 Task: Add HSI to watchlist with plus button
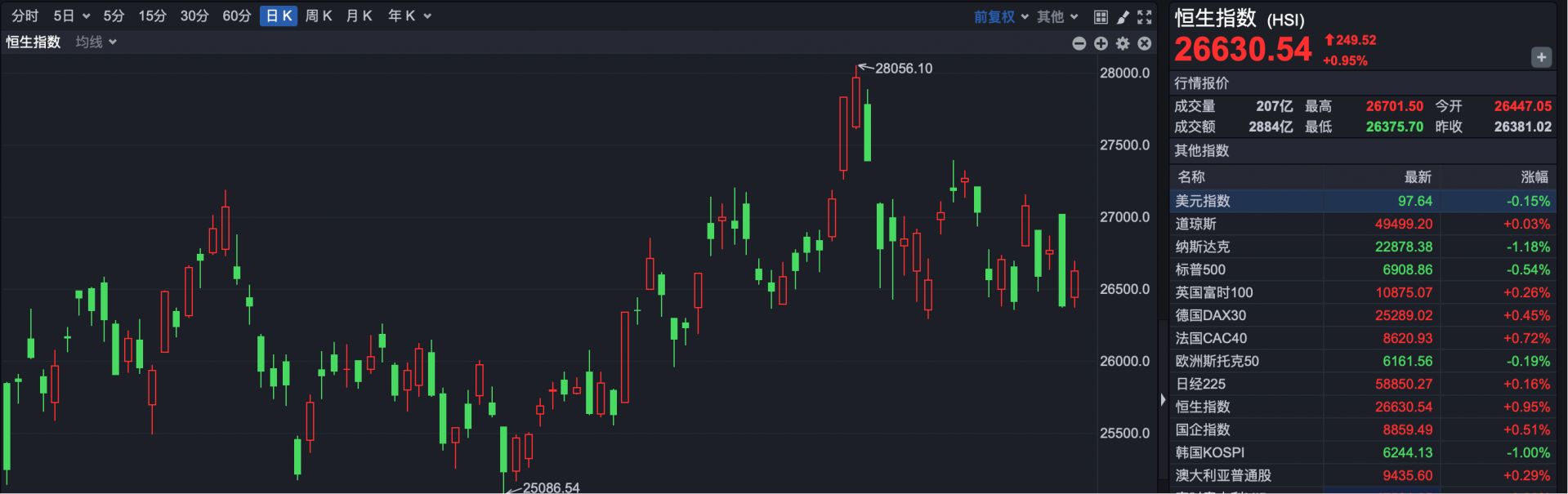[x=1541, y=57]
